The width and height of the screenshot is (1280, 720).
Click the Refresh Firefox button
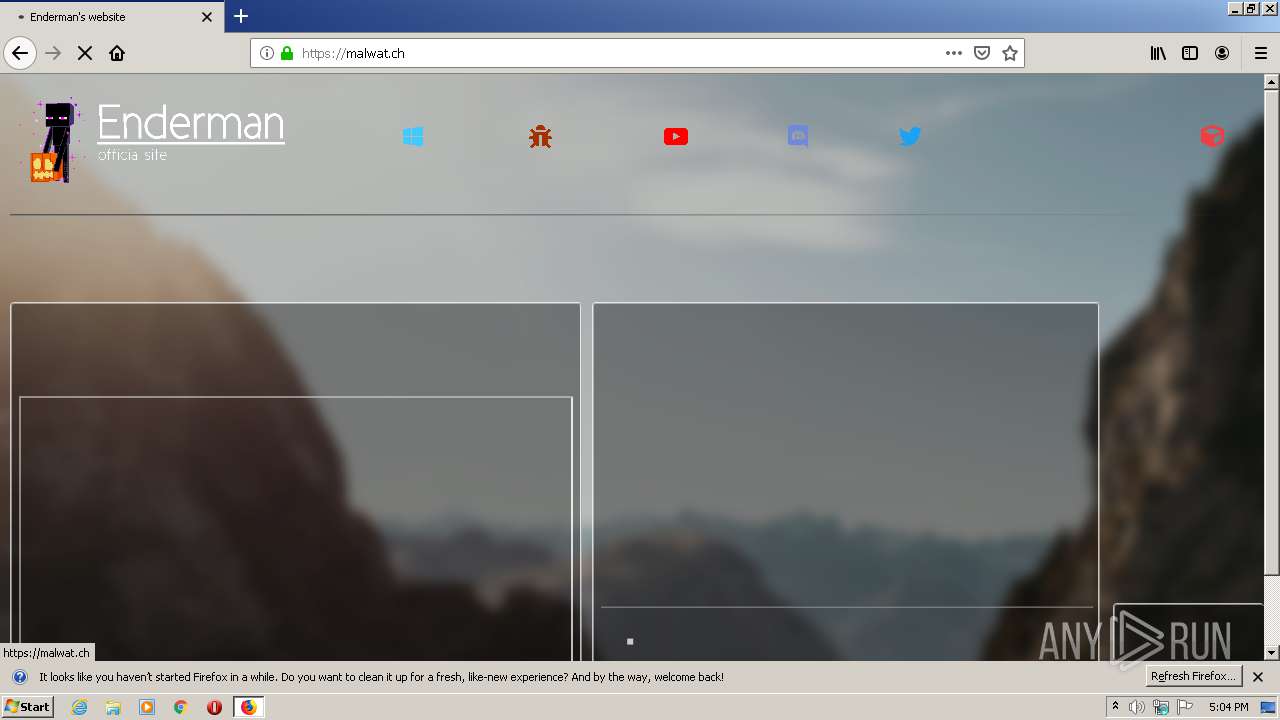click(x=1194, y=676)
